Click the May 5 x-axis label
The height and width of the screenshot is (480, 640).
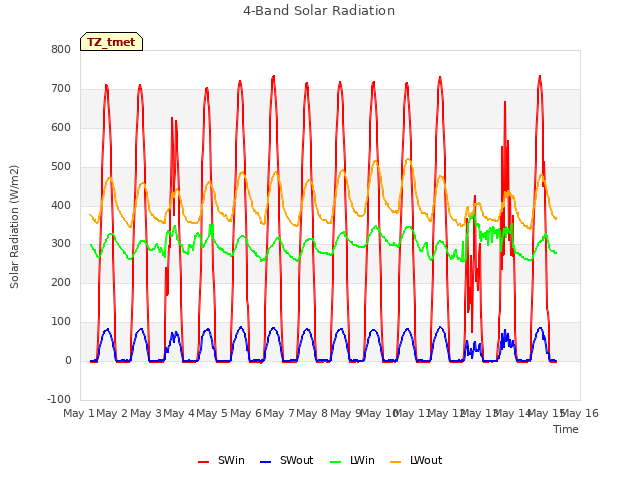[212, 413]
